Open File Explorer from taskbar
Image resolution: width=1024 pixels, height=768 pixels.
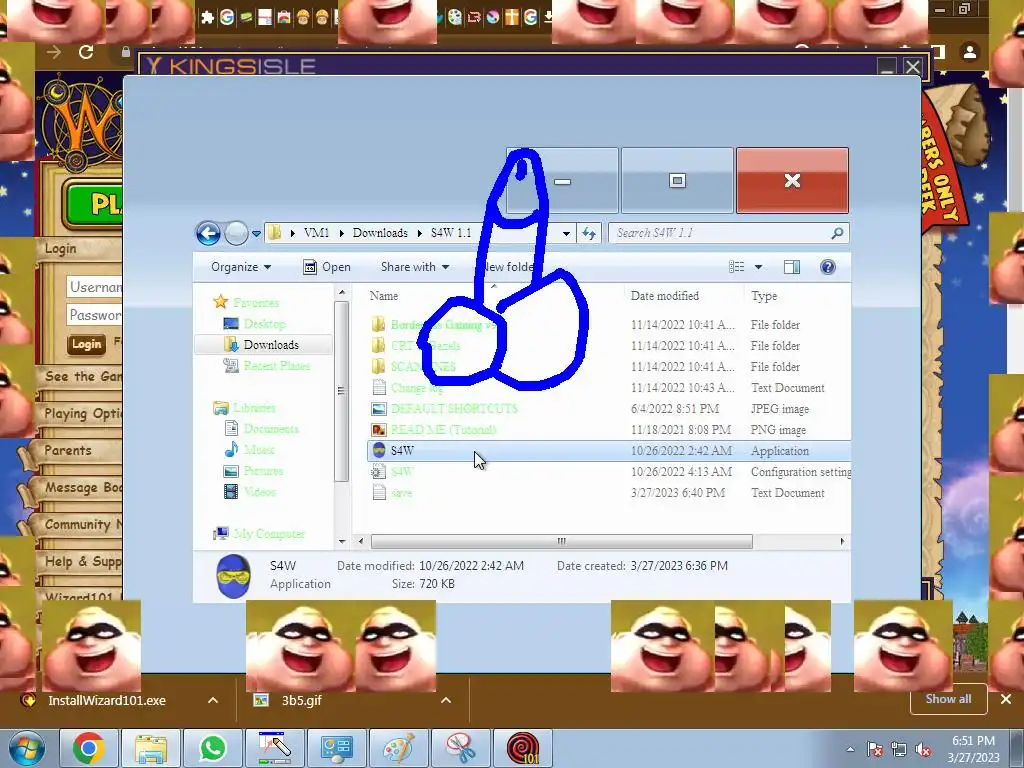tap(151, 748)
